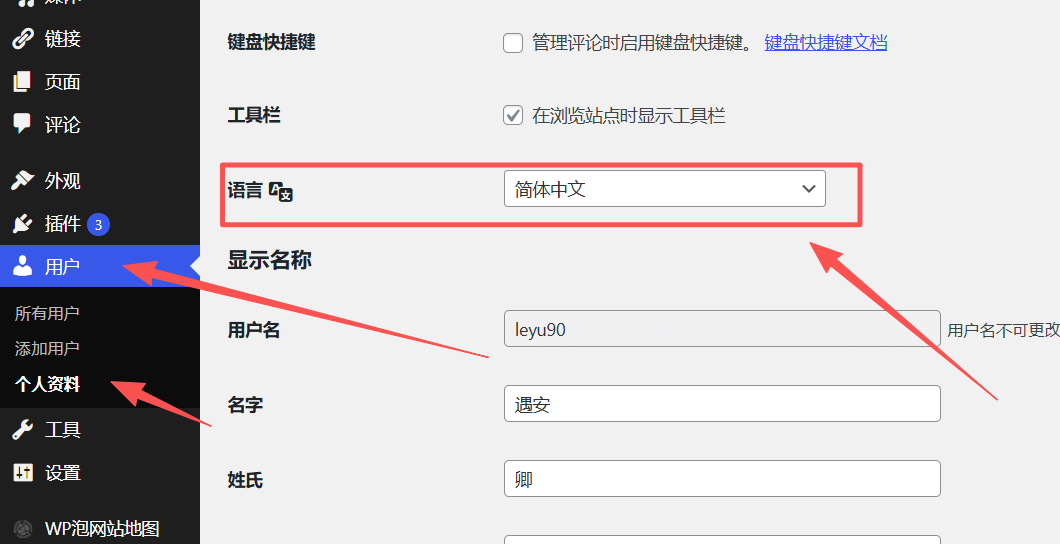Image resolution: width=1060 pixels, height=544 pixels.
Task: Click the Tools wrench icon
Action: 22,429
